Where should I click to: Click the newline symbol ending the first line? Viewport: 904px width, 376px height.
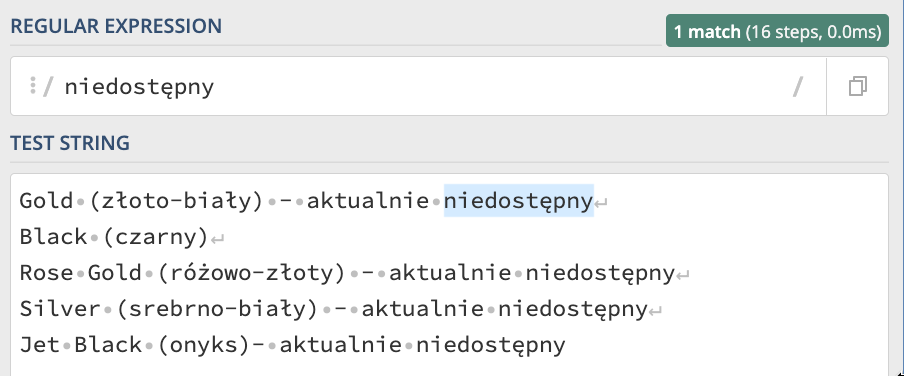(601, 202)
